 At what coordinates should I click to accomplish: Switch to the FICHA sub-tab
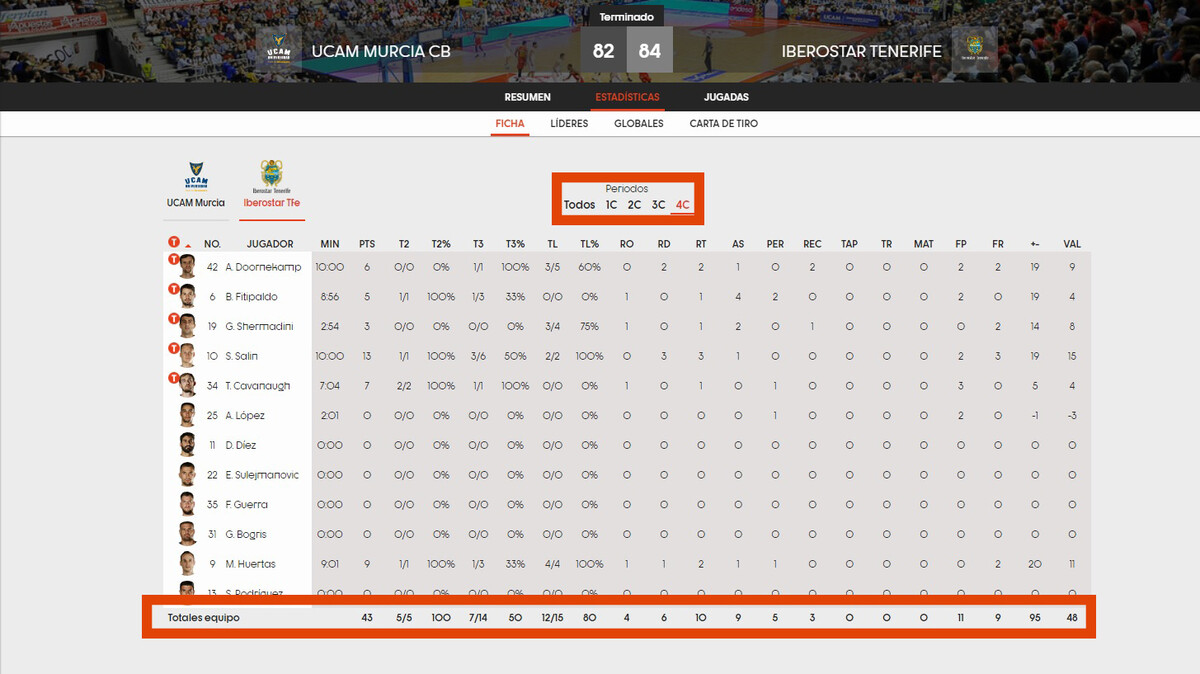(510, 124)
